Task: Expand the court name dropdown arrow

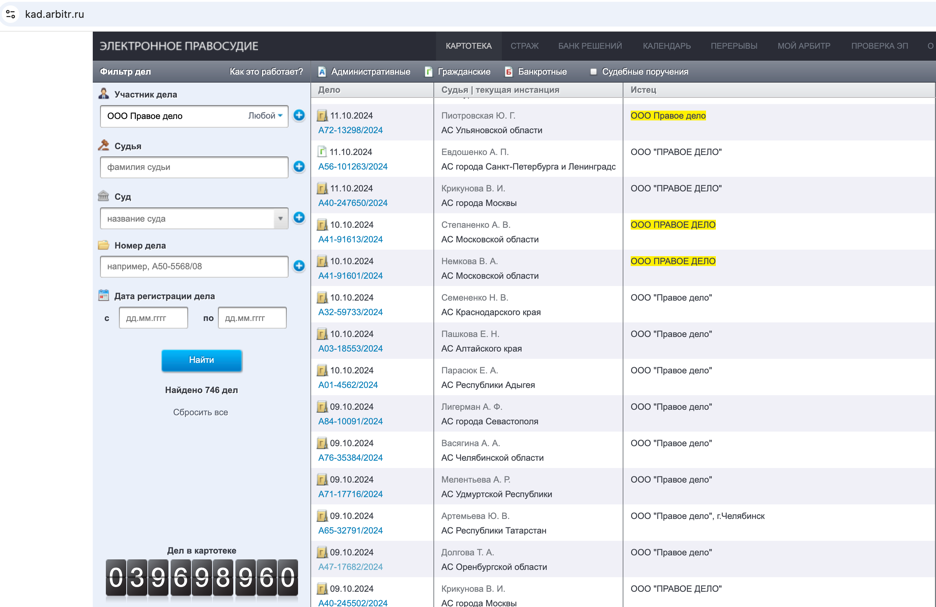Action: pyautogui.click(x=281, y=218)
